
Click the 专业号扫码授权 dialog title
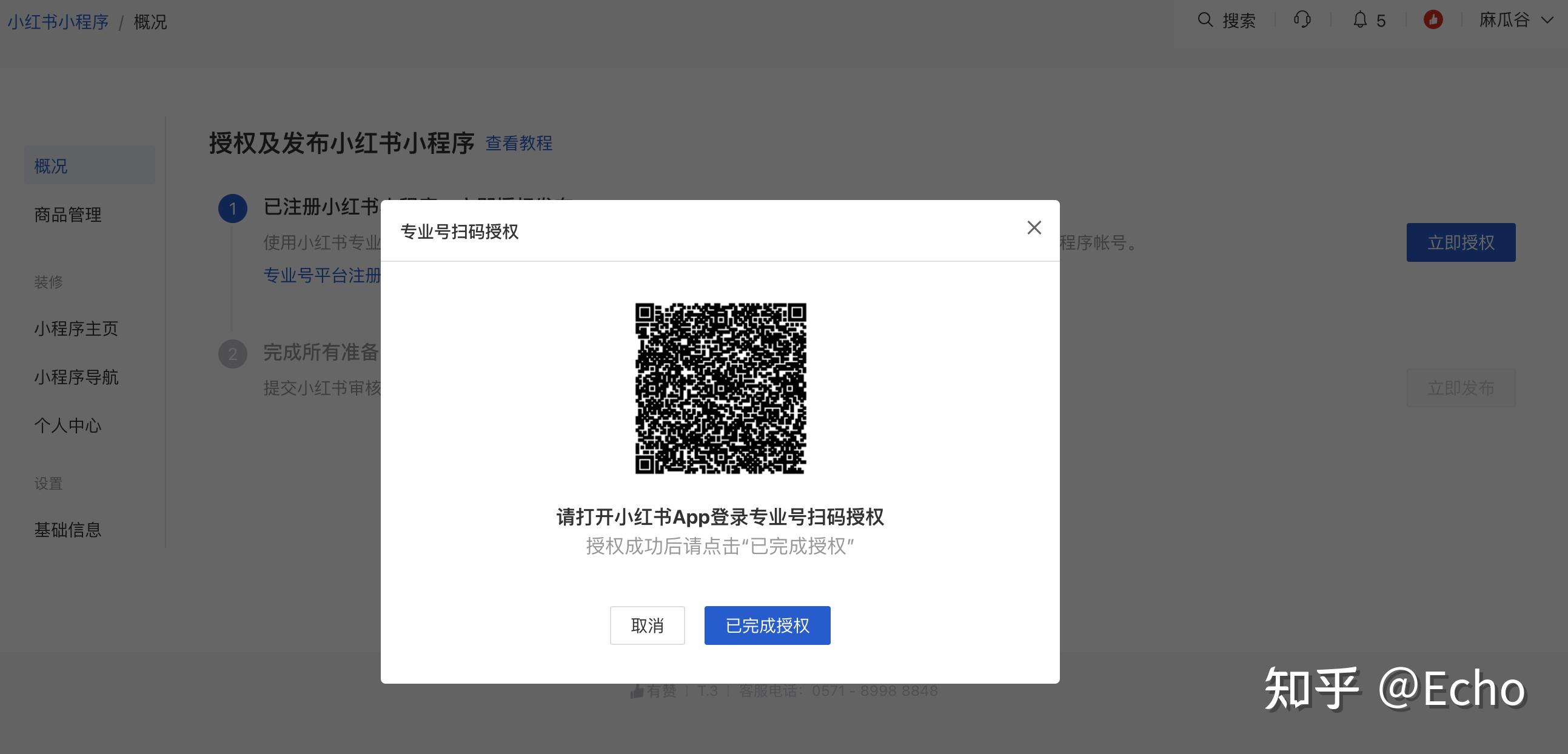[x=459, y=232]
